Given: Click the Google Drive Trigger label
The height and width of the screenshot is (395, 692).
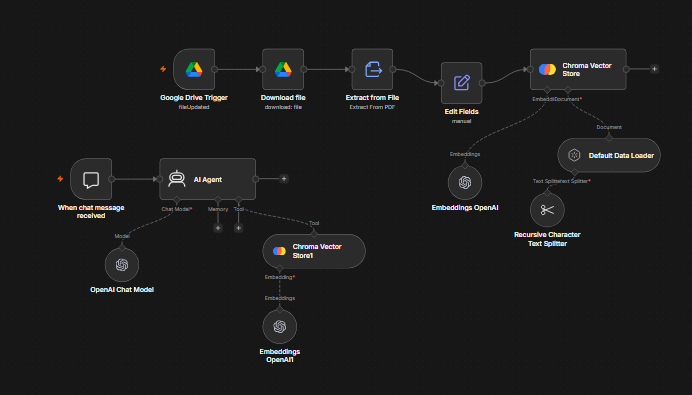Looking at the screenshot, I should [194, 98].
